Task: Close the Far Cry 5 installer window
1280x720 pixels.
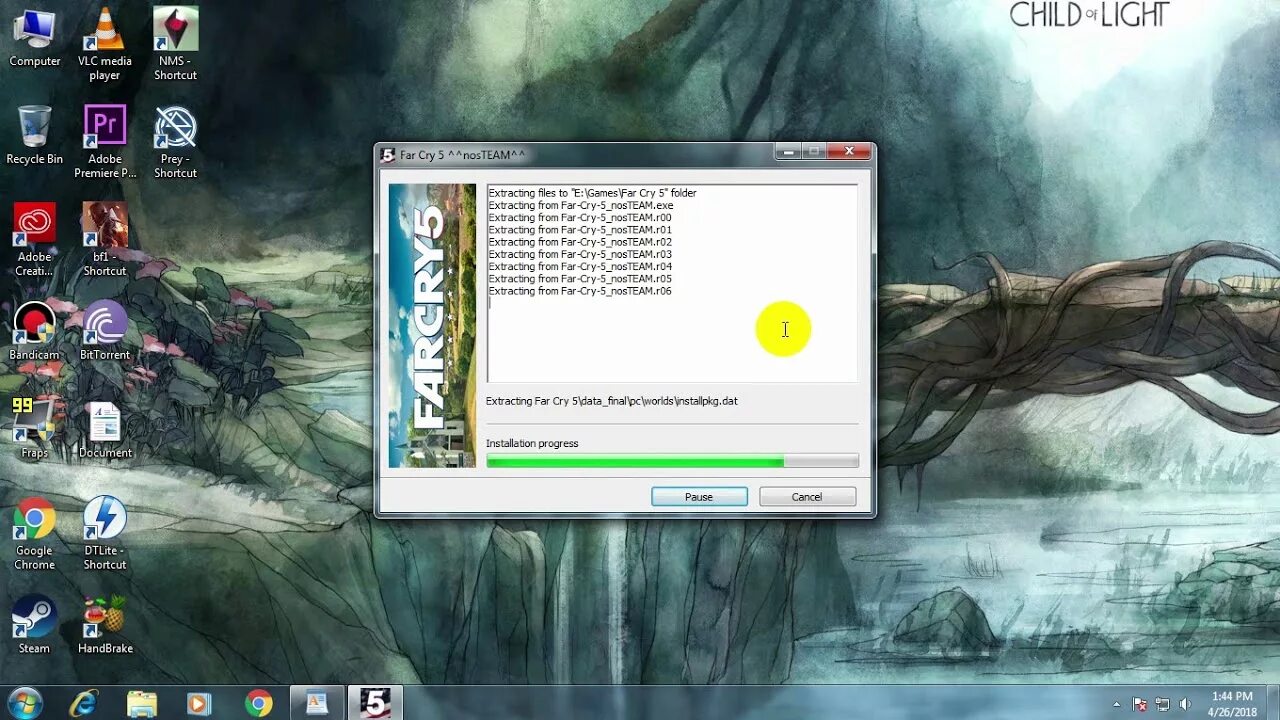Action: coord(849,152)
